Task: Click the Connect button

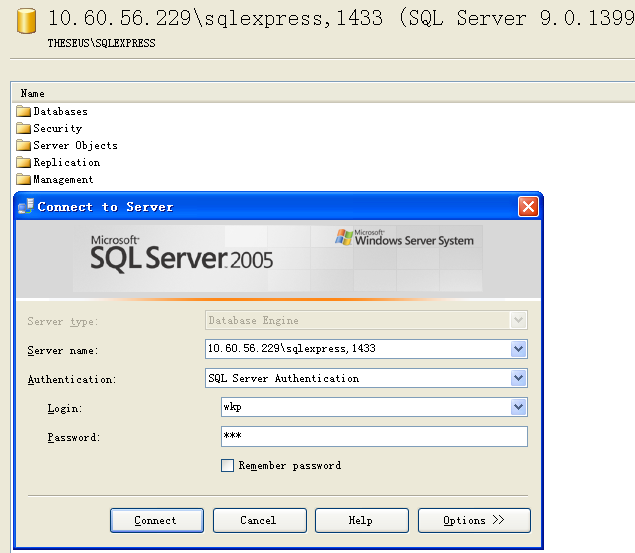Action: (157, 521)
